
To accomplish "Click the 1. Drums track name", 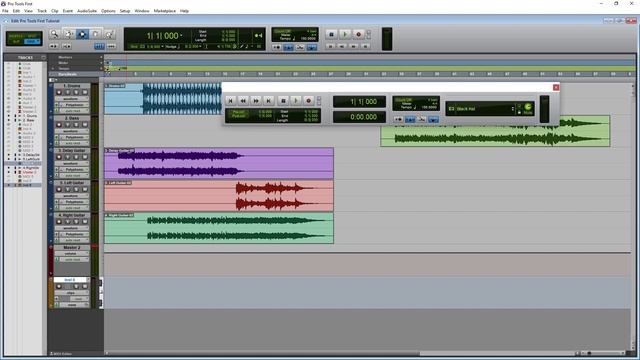I will tap(72, 86).
